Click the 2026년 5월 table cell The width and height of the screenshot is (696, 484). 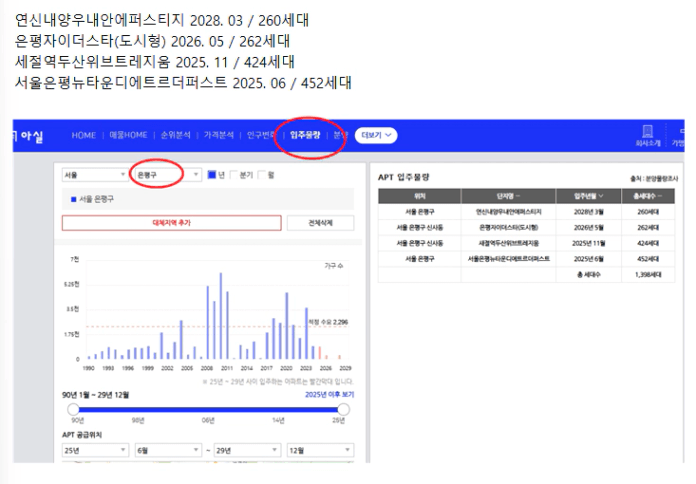coord(588,227)
